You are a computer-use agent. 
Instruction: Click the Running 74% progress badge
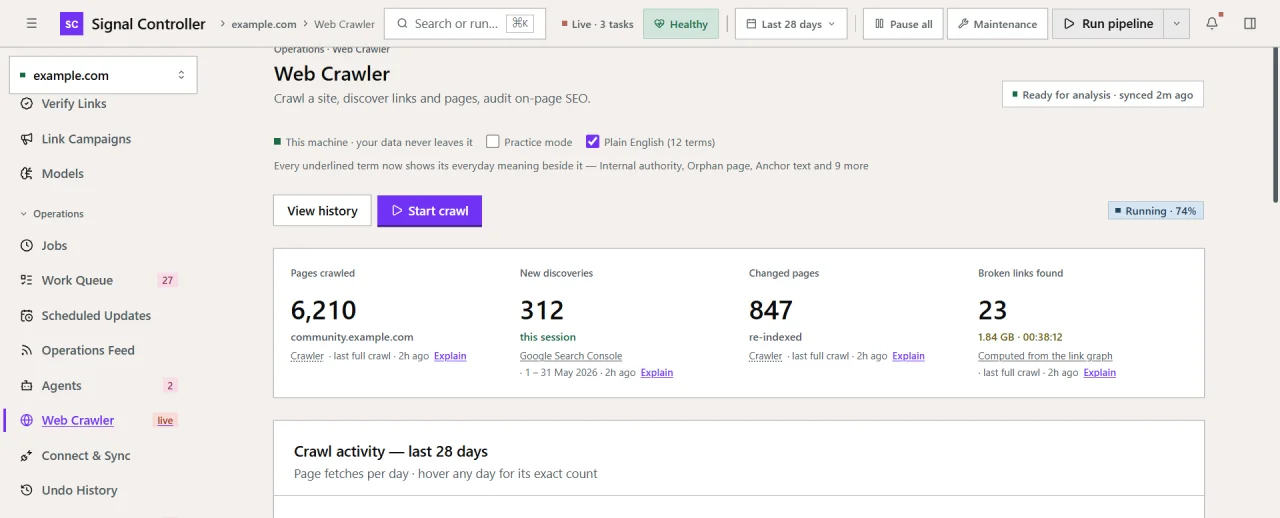coord(1156,211)
